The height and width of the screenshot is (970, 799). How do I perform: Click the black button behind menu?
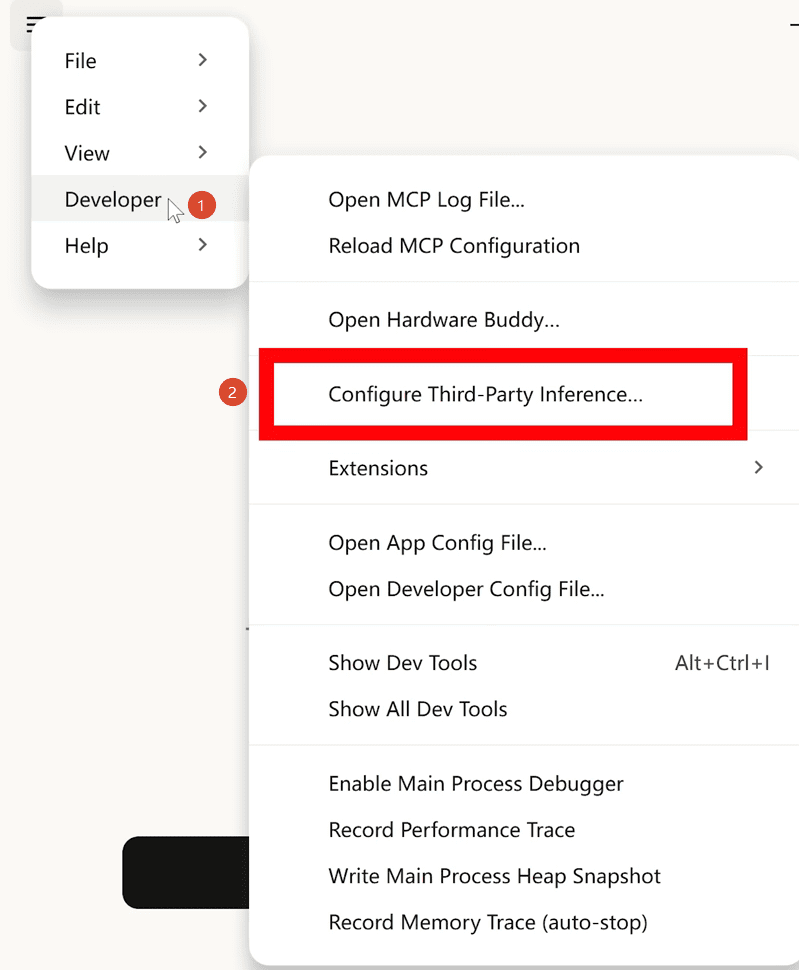click(186, 872)
